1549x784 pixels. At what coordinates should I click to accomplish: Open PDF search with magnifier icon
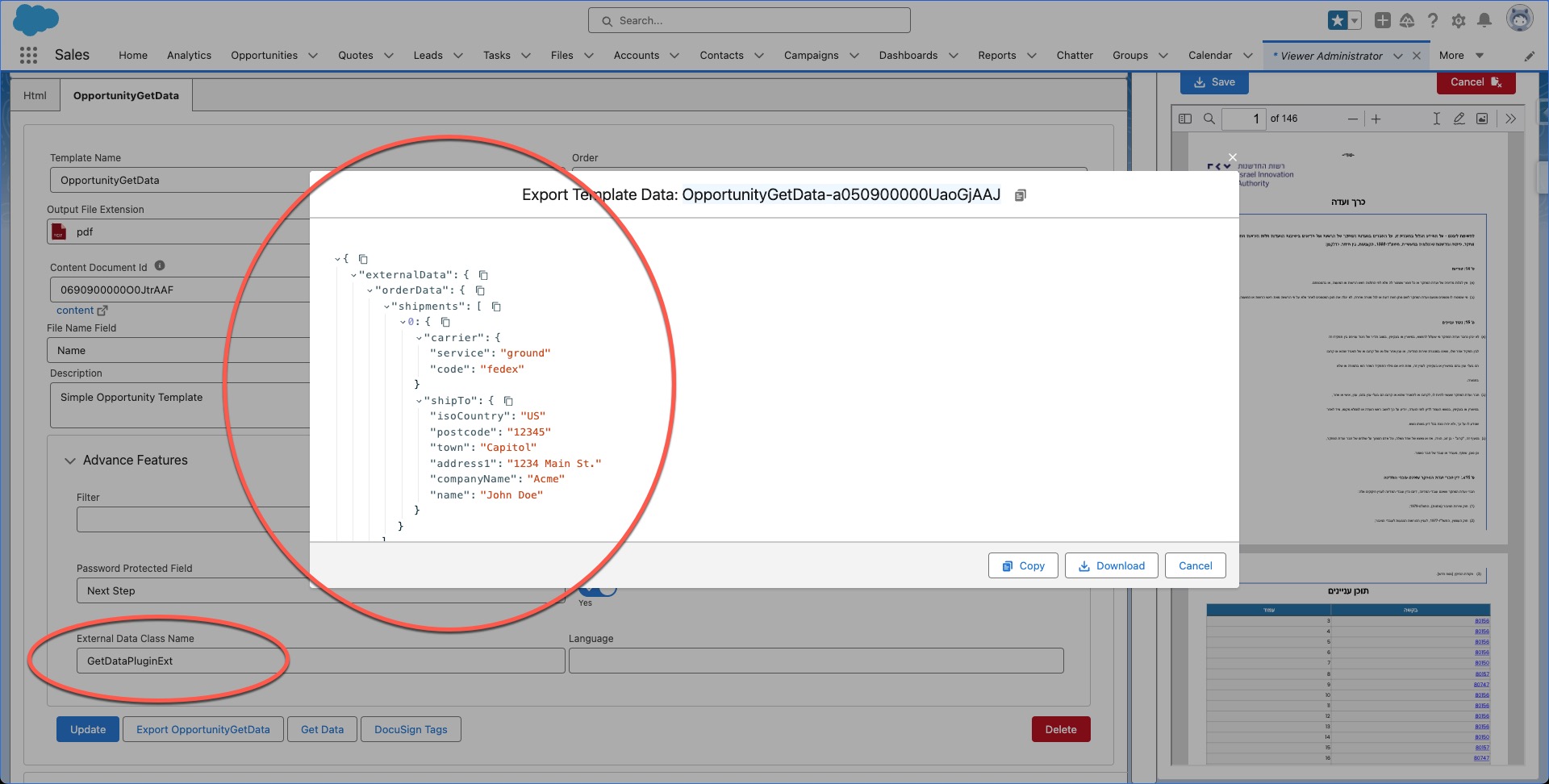point(1209,119)
